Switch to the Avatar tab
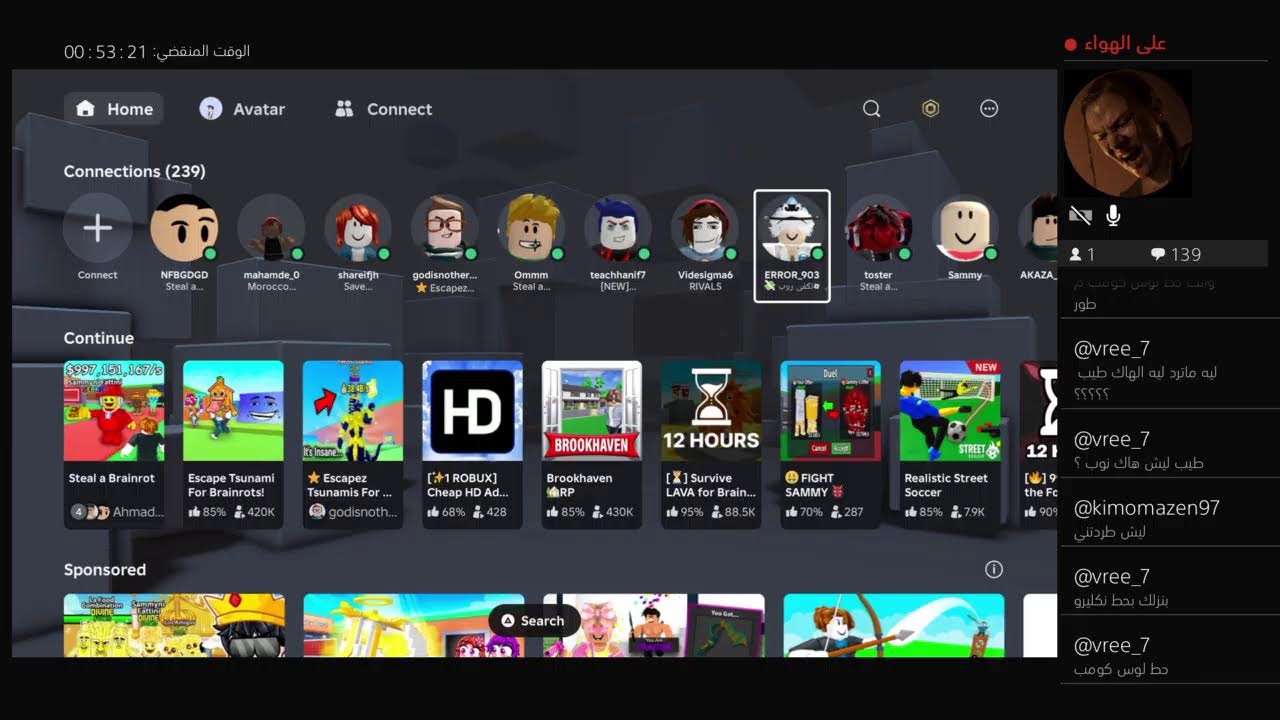 (242, 109)
